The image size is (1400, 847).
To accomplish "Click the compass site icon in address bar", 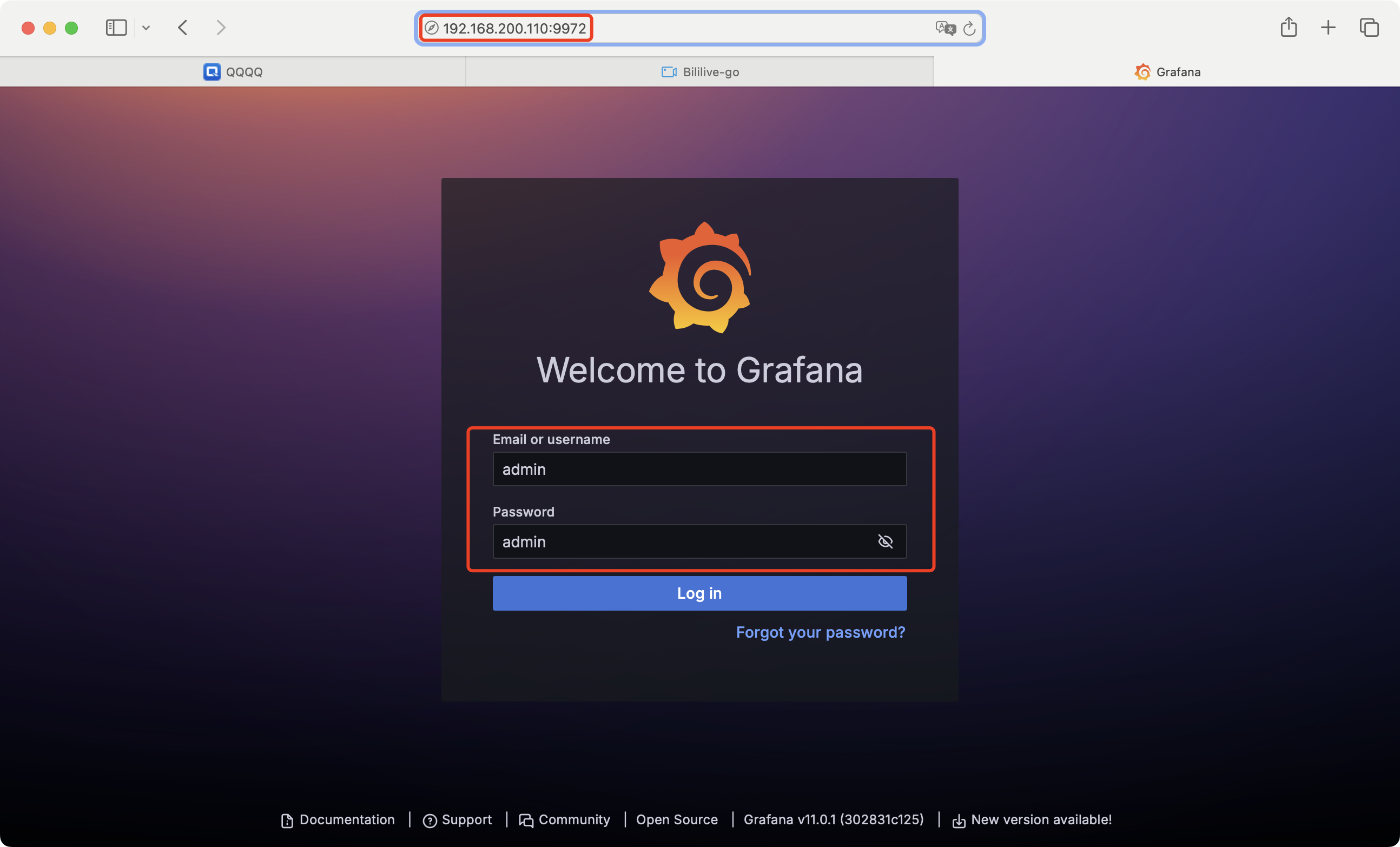I will (x=432, y=28).
